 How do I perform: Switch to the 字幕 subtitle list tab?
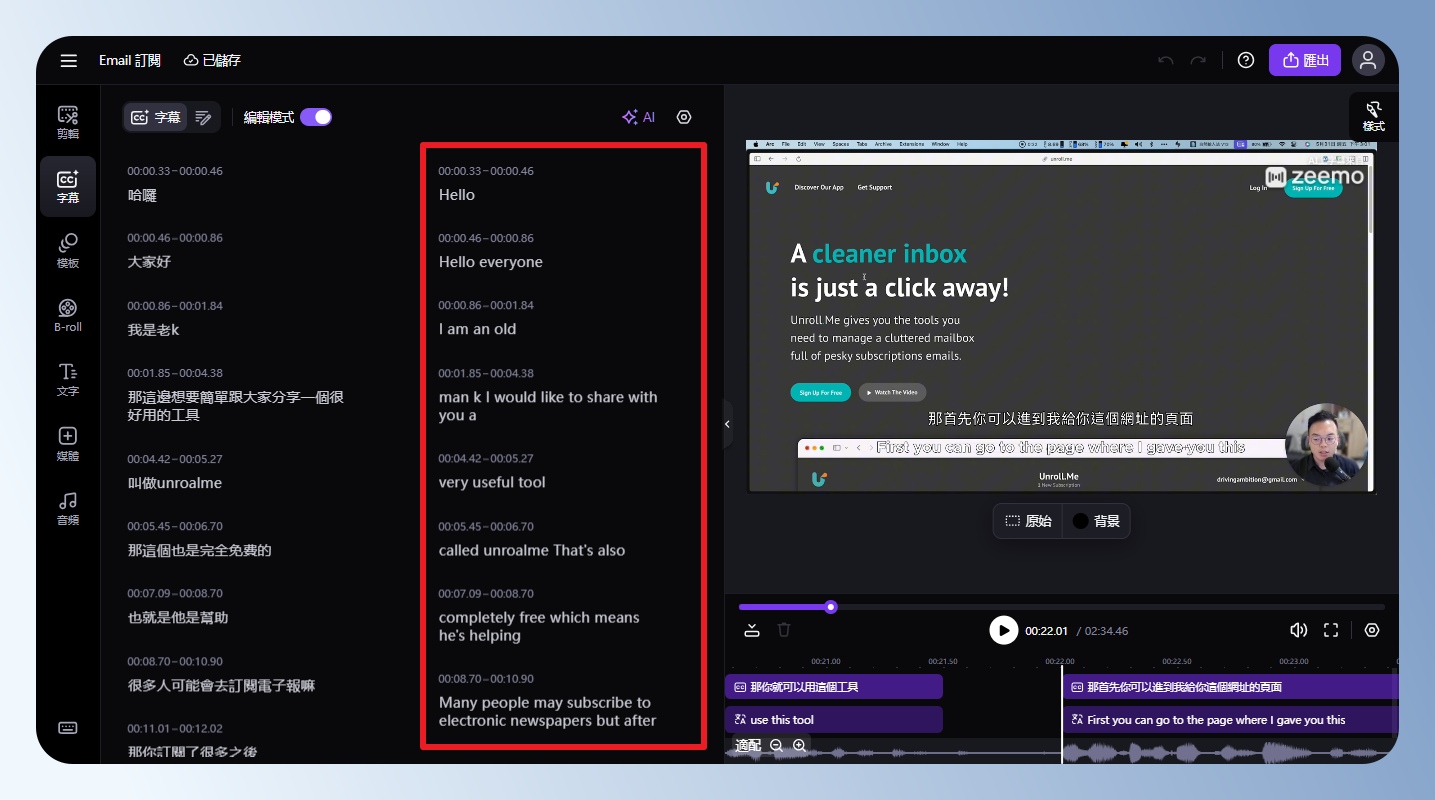[x=156, y=117]
